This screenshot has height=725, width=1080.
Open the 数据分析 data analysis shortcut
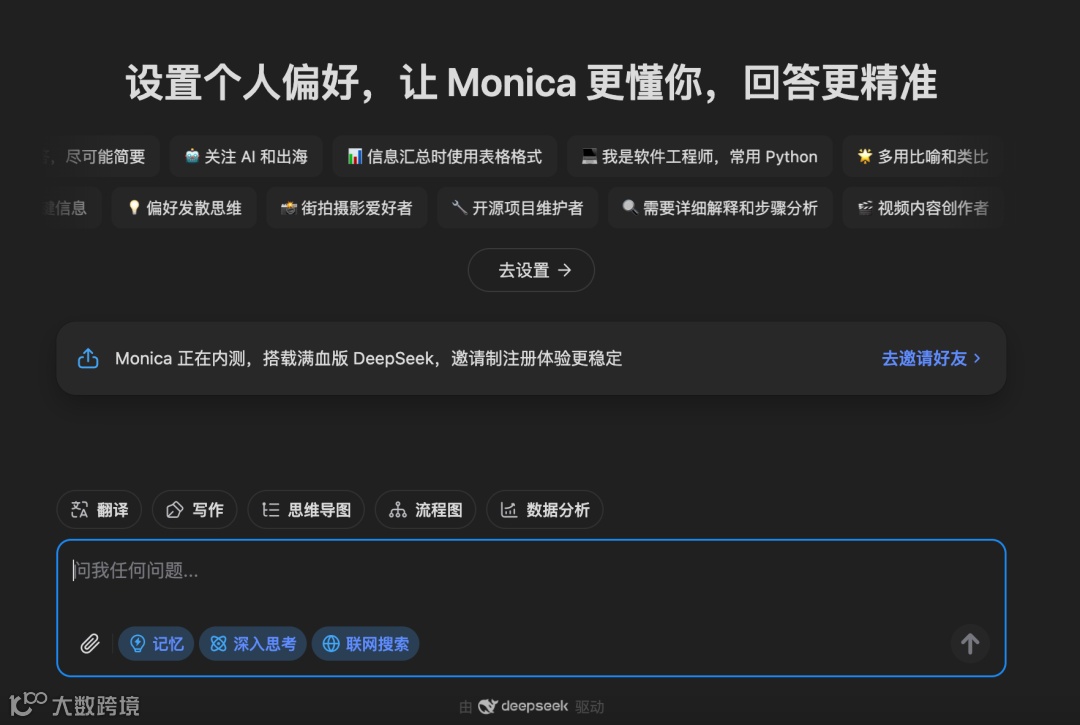pyautogui.click(x=544, y=509)
